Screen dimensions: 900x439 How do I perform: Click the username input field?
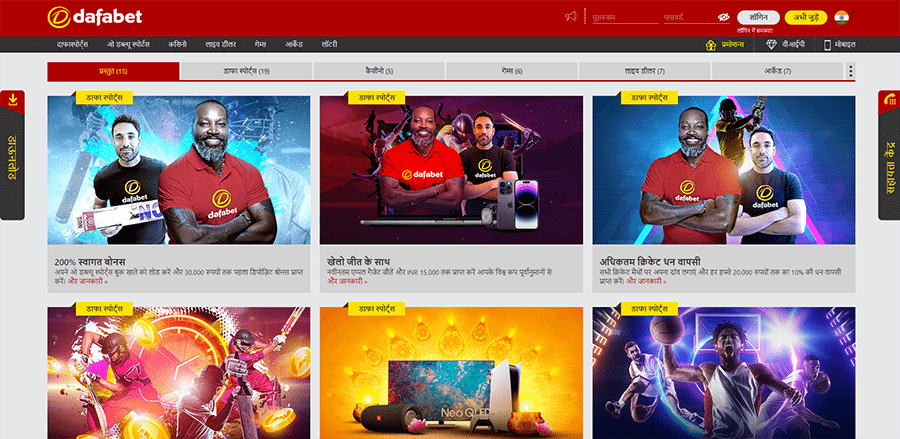tap(625, 17)
